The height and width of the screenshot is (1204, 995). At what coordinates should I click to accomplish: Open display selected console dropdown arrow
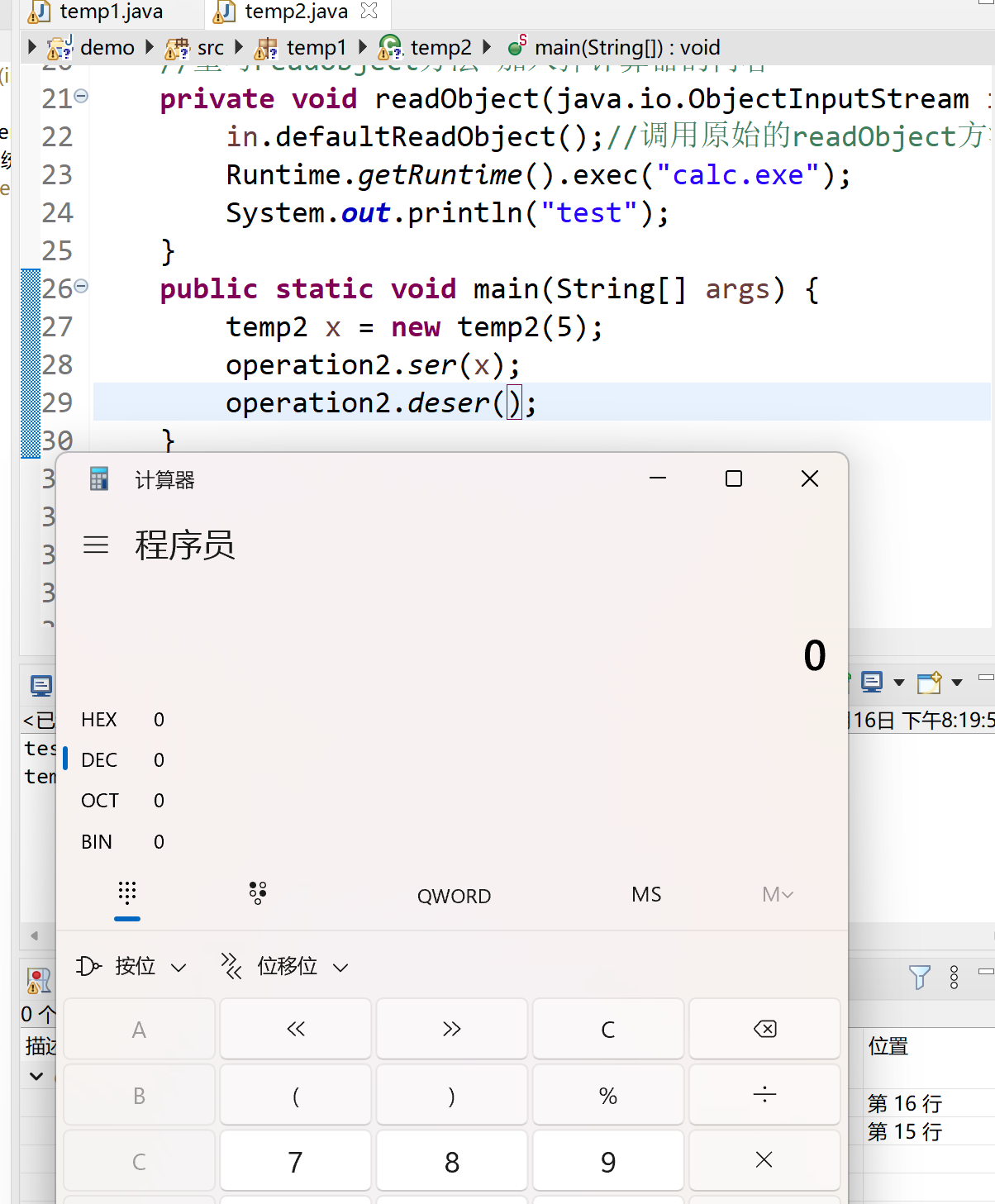tap(899, 683)
